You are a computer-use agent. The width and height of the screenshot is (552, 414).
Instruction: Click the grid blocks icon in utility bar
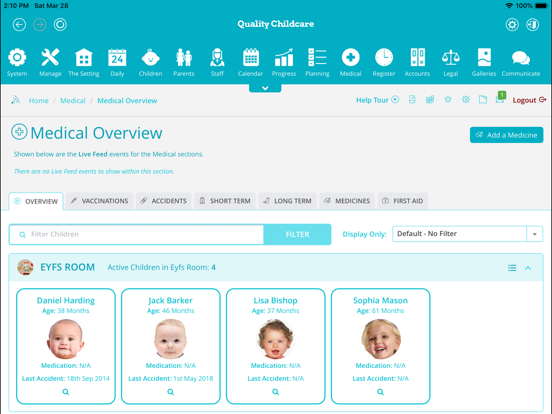[430, 100]
